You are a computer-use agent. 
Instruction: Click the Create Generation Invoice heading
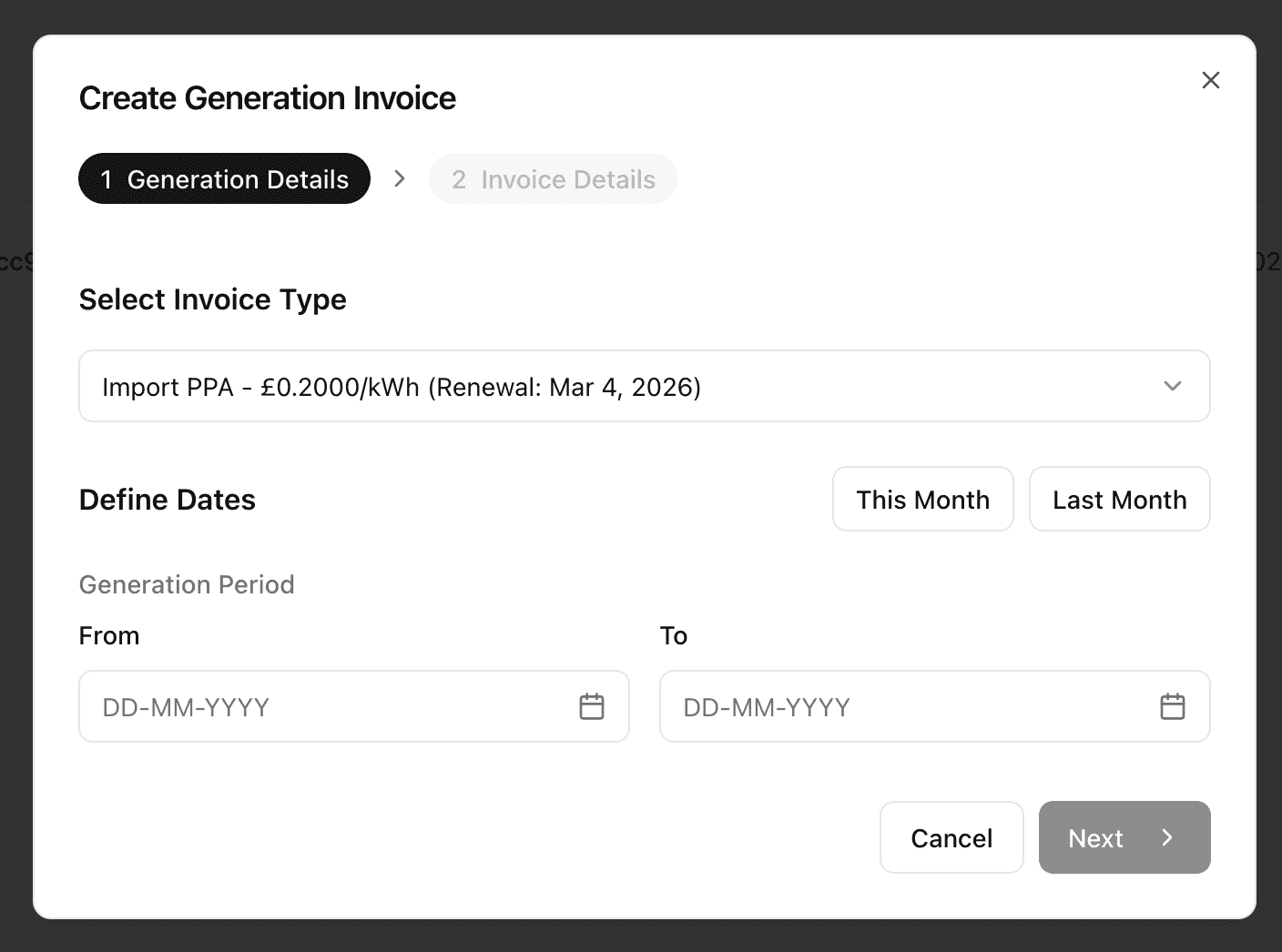click(x=268, y=98)
